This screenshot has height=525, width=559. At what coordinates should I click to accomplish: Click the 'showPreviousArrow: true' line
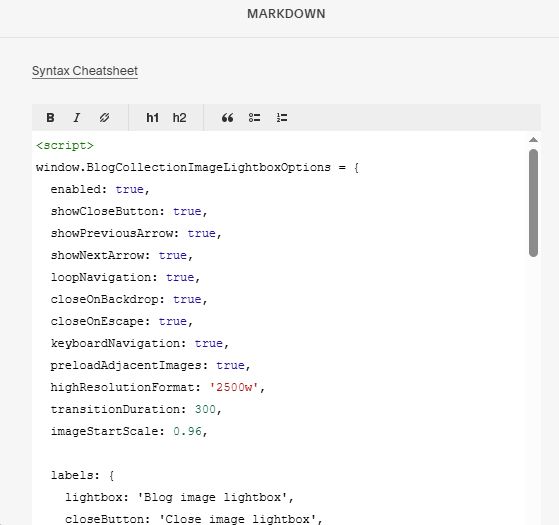[x=136, y=233]
